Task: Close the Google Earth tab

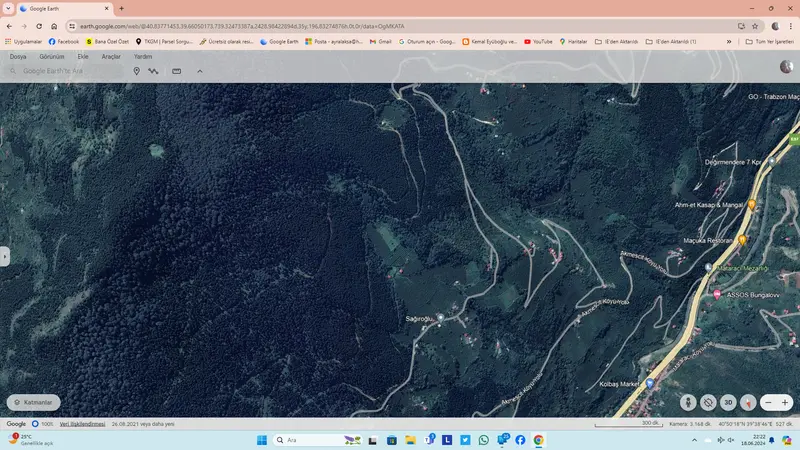Action: [x=106, y=9]
